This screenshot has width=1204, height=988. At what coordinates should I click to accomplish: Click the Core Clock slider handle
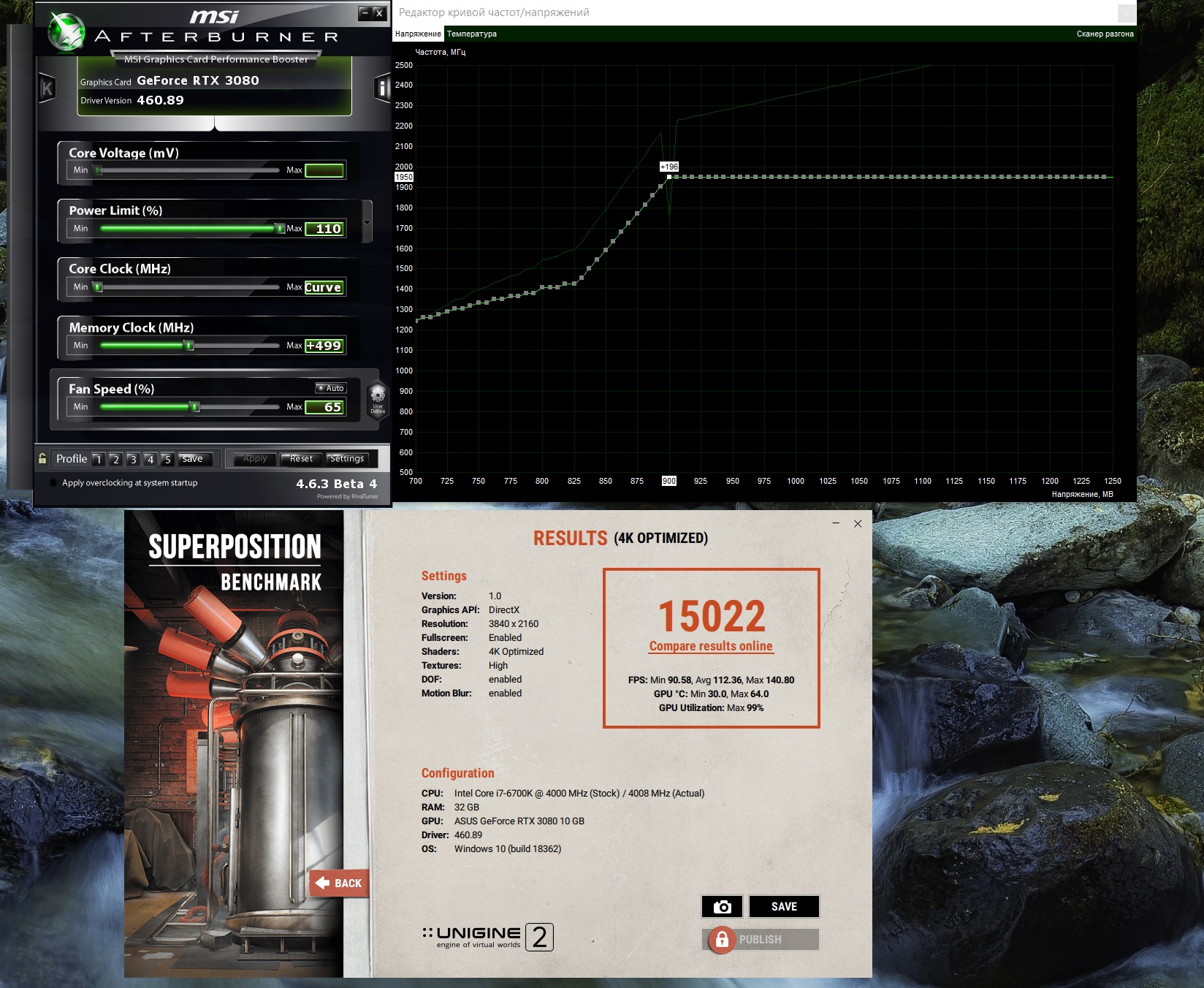tap(98, 287)
